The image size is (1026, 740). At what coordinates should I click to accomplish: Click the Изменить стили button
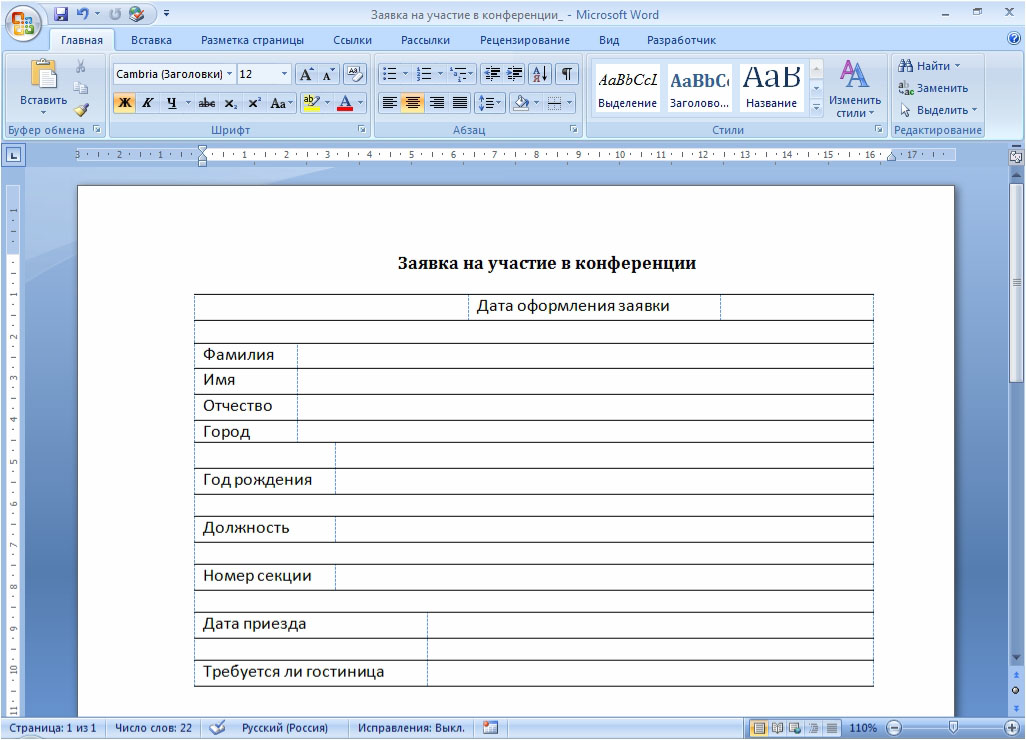tap(854, 89)
